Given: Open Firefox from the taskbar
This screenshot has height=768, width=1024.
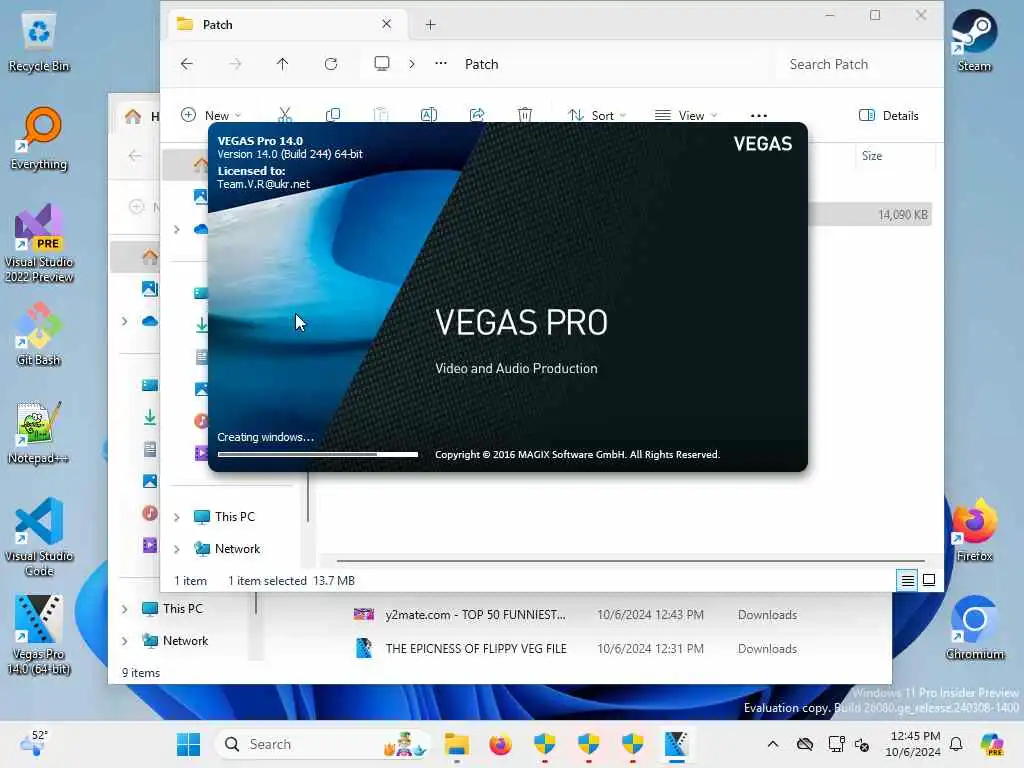Looking at the screenshot, I should [x=500, y=744].
